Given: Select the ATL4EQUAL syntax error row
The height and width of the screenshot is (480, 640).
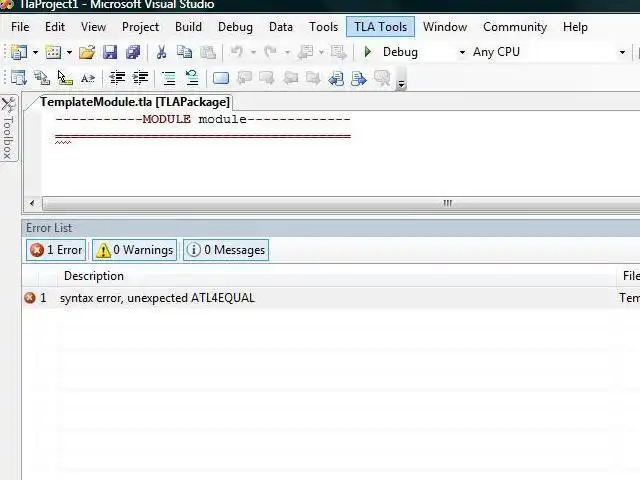Looking at the screenshot, I should [331, 298].
